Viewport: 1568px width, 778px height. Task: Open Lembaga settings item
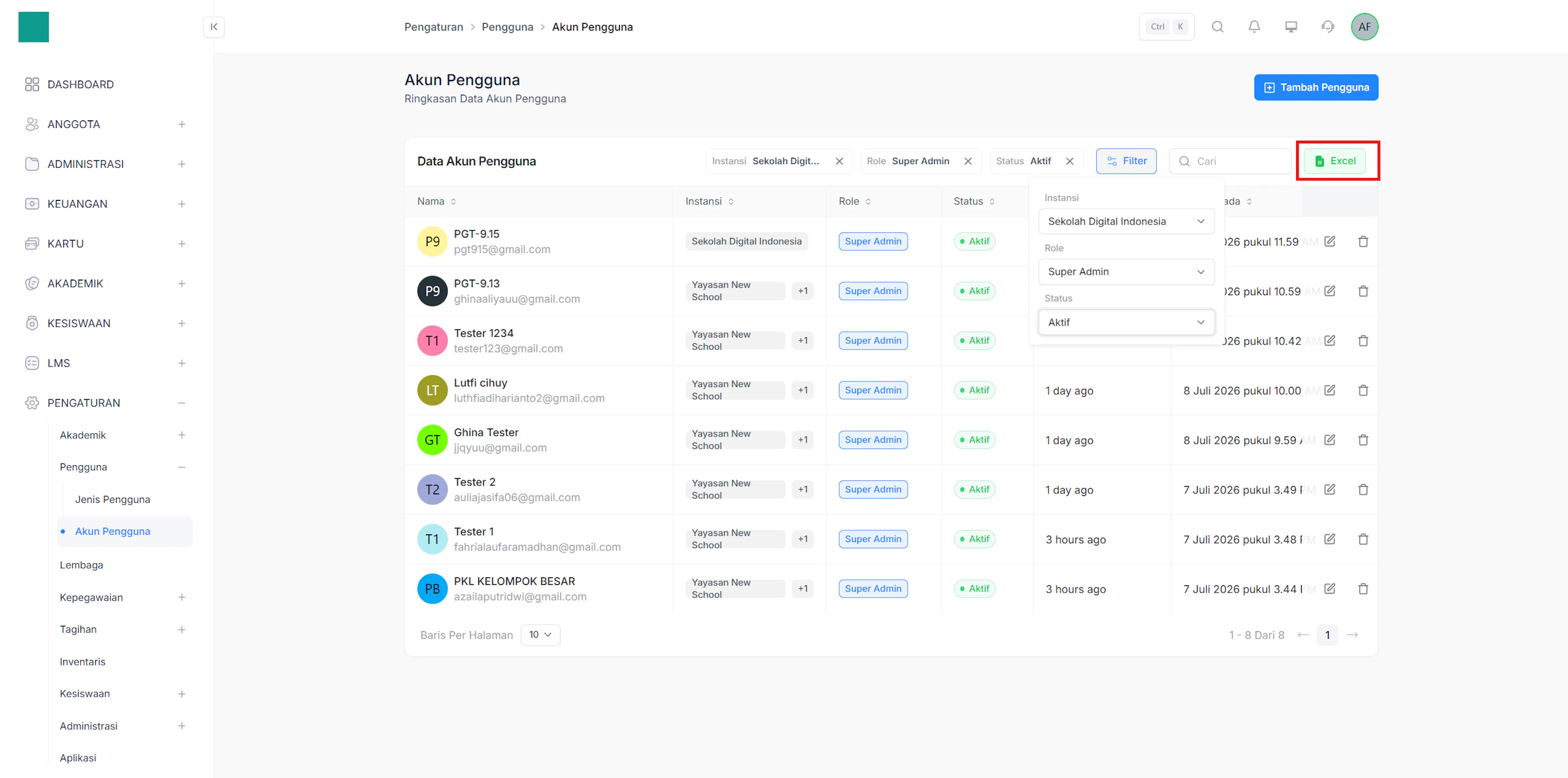[x=82, y=565]
